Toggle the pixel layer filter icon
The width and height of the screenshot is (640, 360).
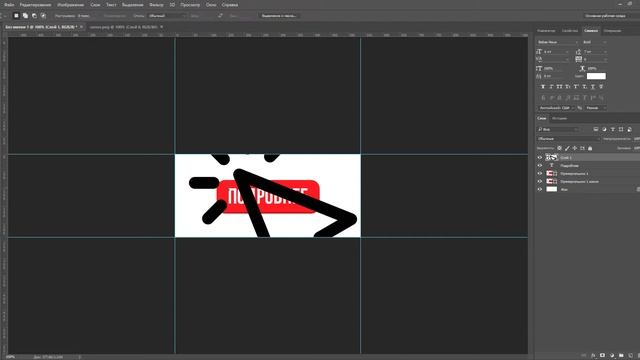click(596, 129)
